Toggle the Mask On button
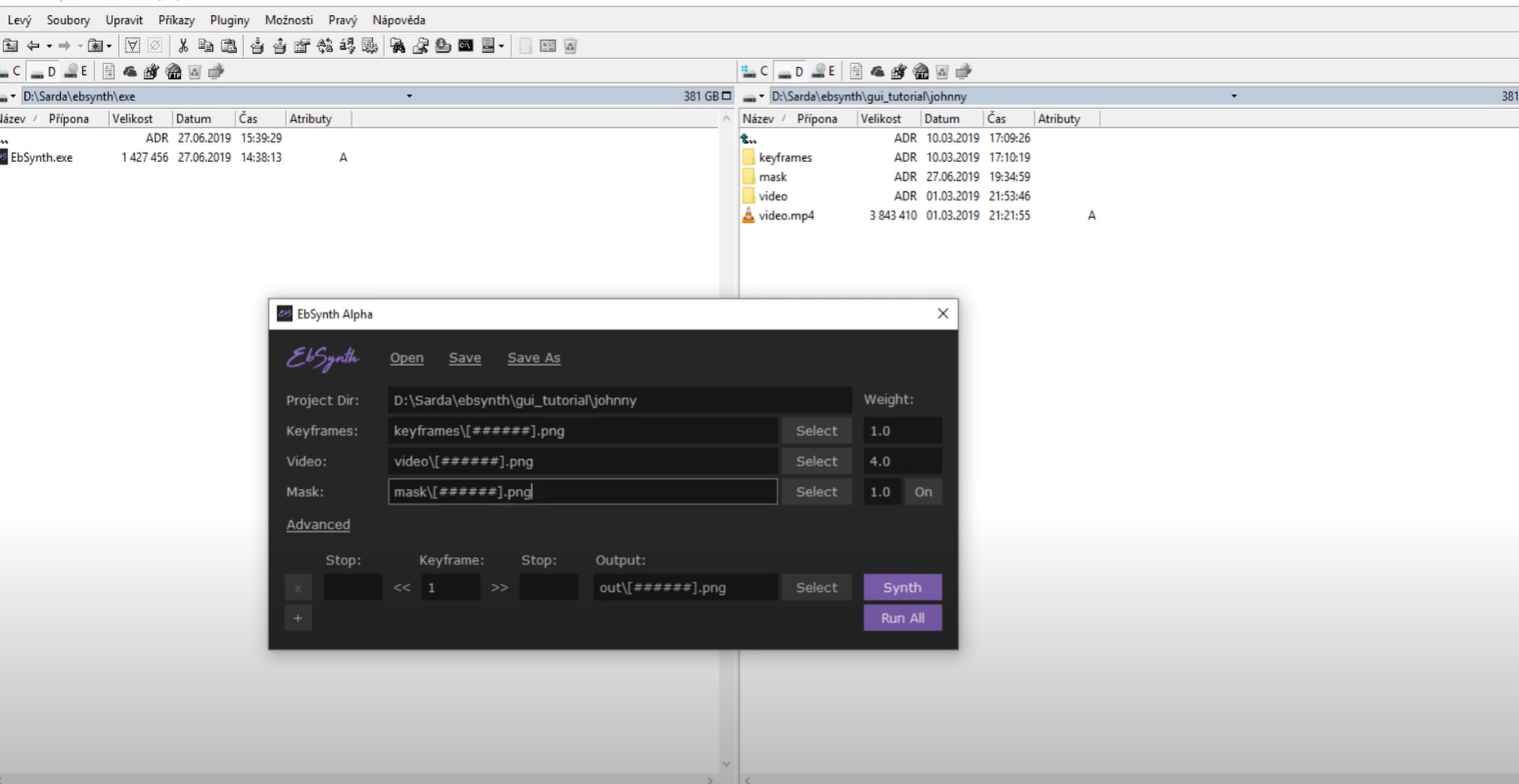The width and height of the screenshot is (1519, 784). [923, 491]
